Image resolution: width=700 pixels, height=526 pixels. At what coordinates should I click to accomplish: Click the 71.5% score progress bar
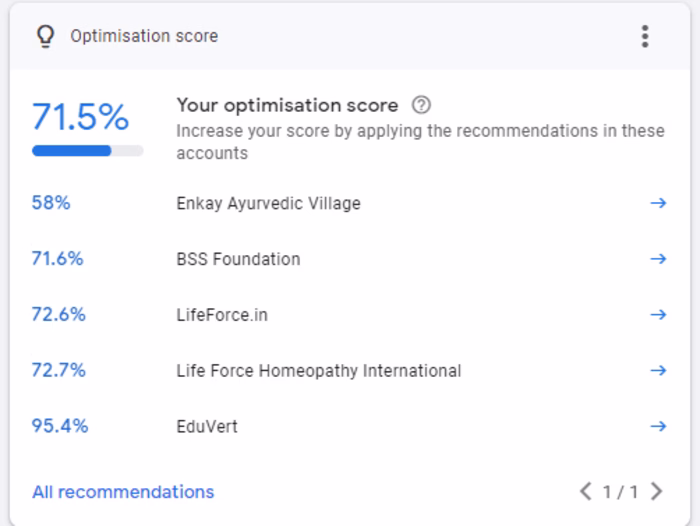(87, 151)
